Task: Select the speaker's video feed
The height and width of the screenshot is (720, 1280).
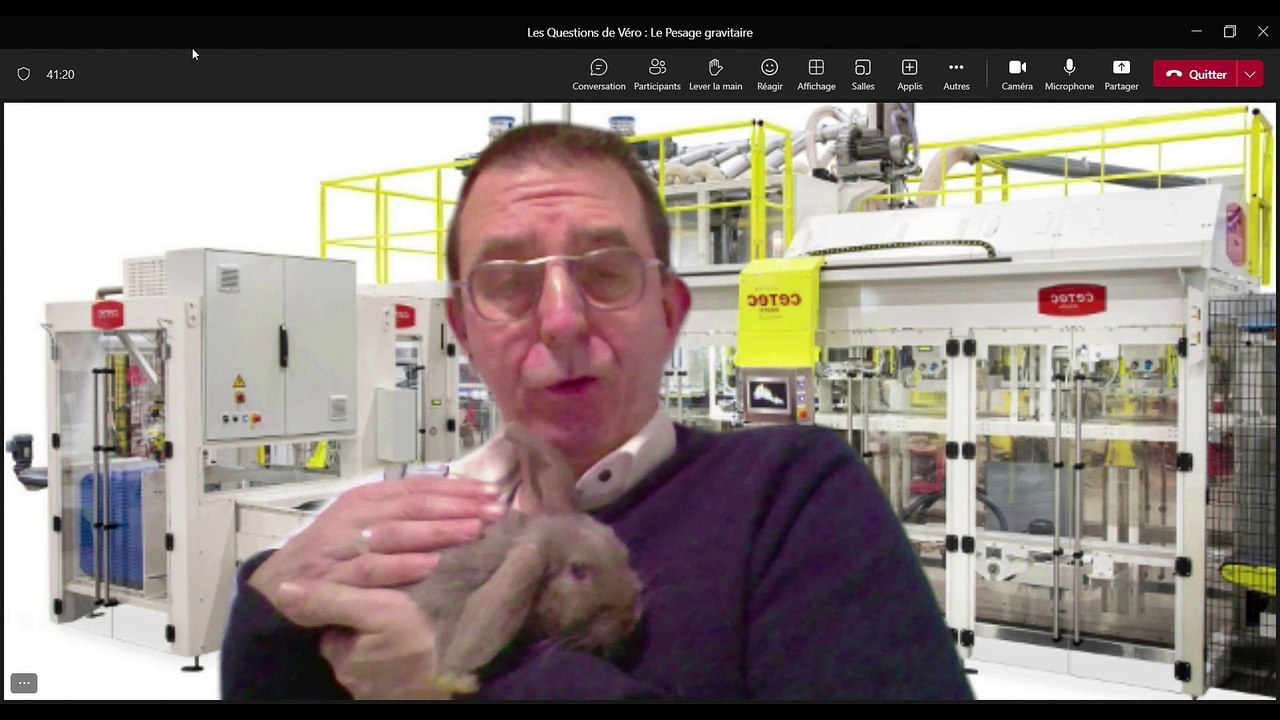Action: click(640, 400)
